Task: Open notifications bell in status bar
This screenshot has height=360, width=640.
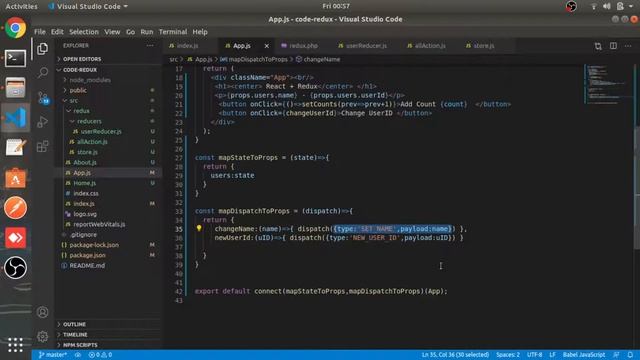Action: coord(630,355)
